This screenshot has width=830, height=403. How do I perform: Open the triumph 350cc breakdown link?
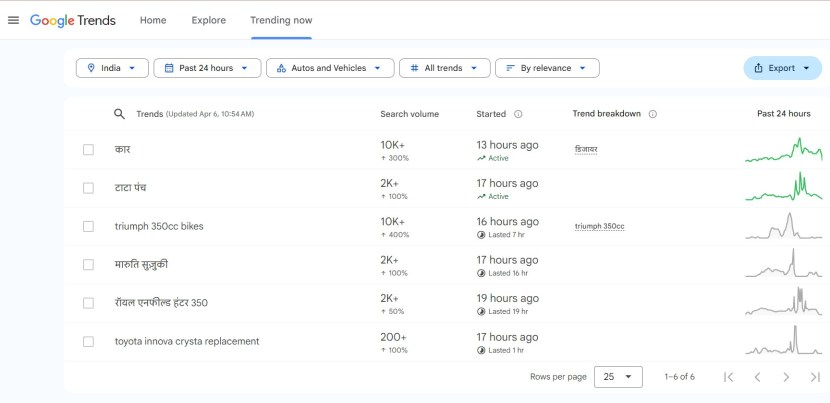click(599, 226)
